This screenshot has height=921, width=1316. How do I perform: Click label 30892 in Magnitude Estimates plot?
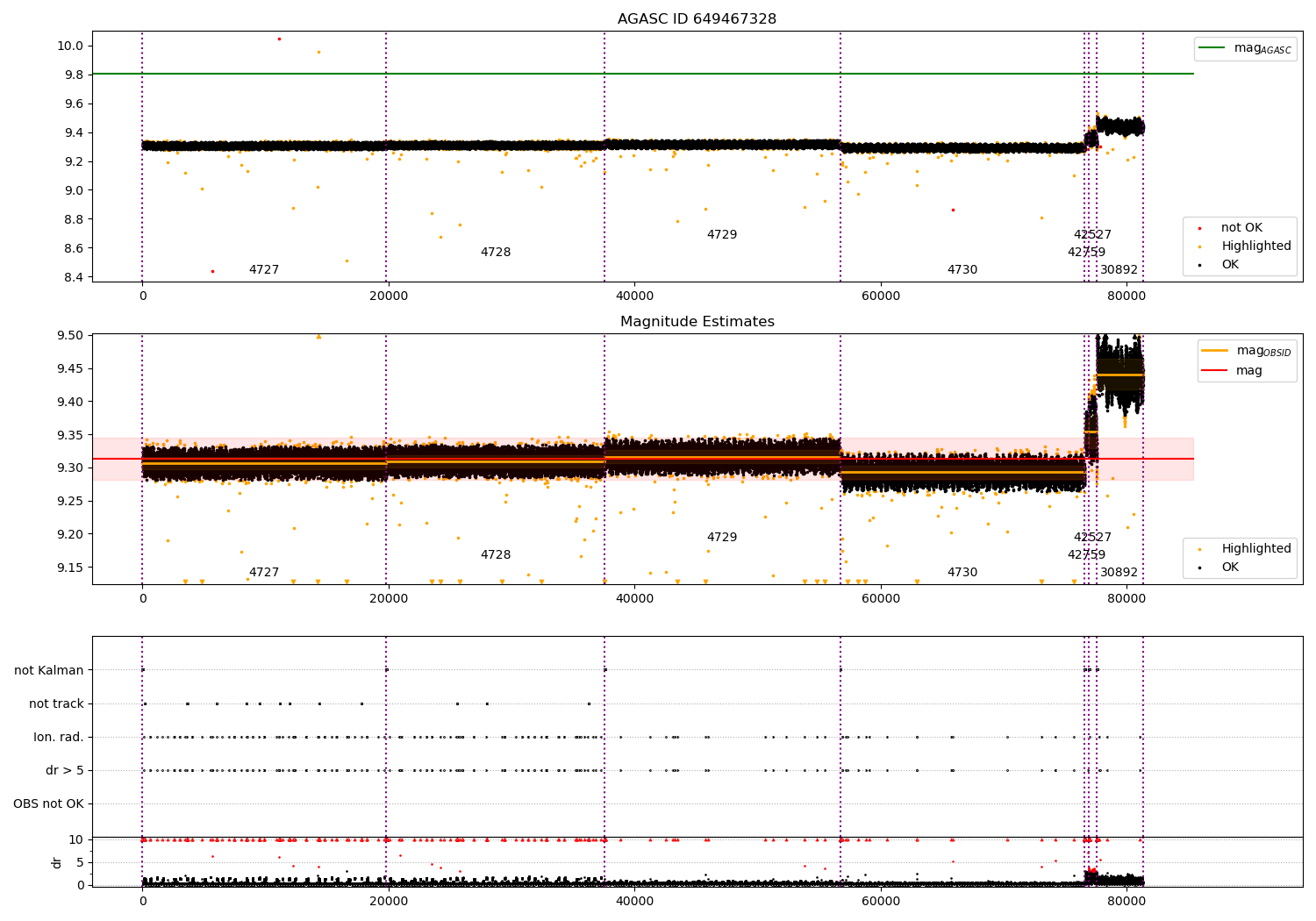(1119, 573)
